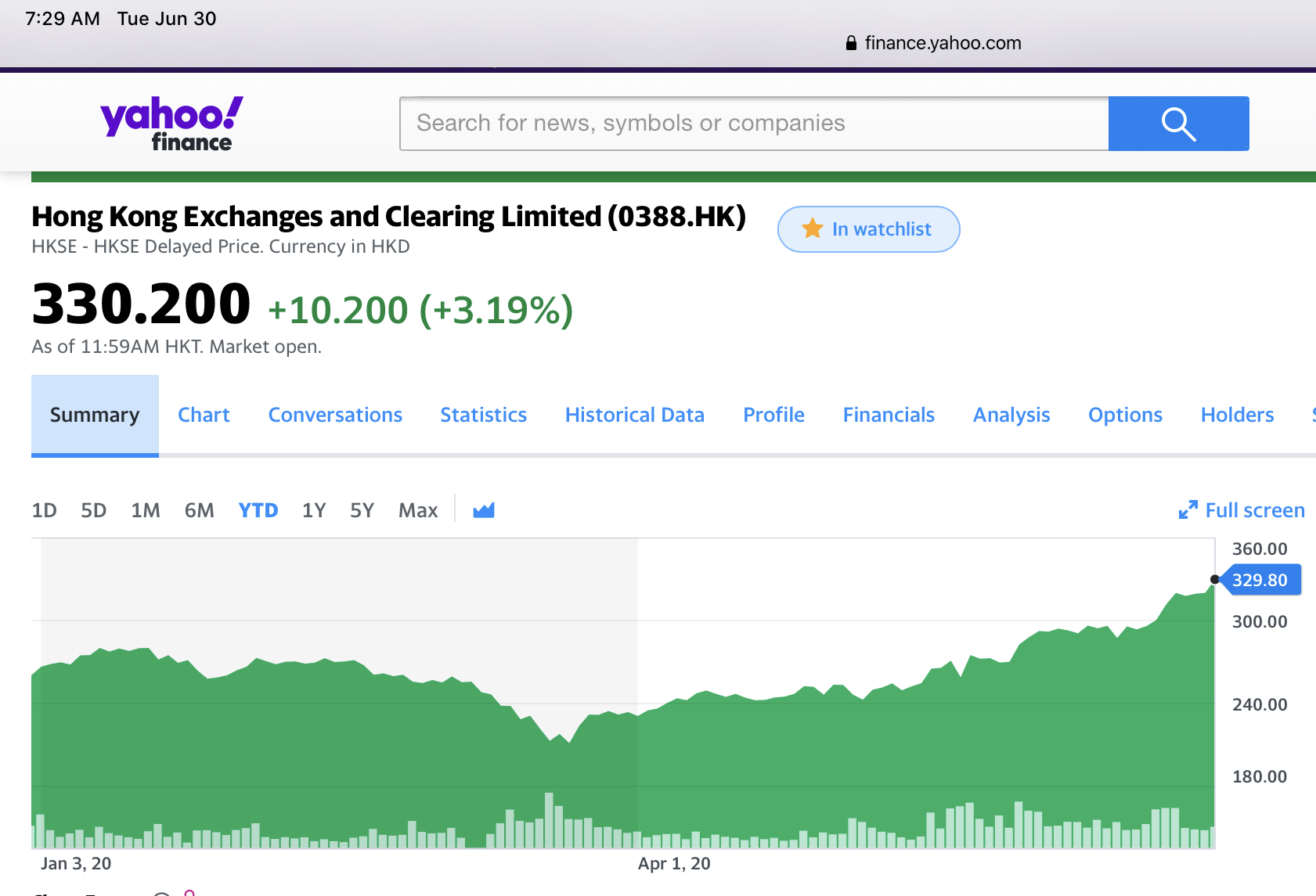Viewport: 1316px width, 896px height.
Task: Select the 5Y chart range
Action: tap(362, 510)
